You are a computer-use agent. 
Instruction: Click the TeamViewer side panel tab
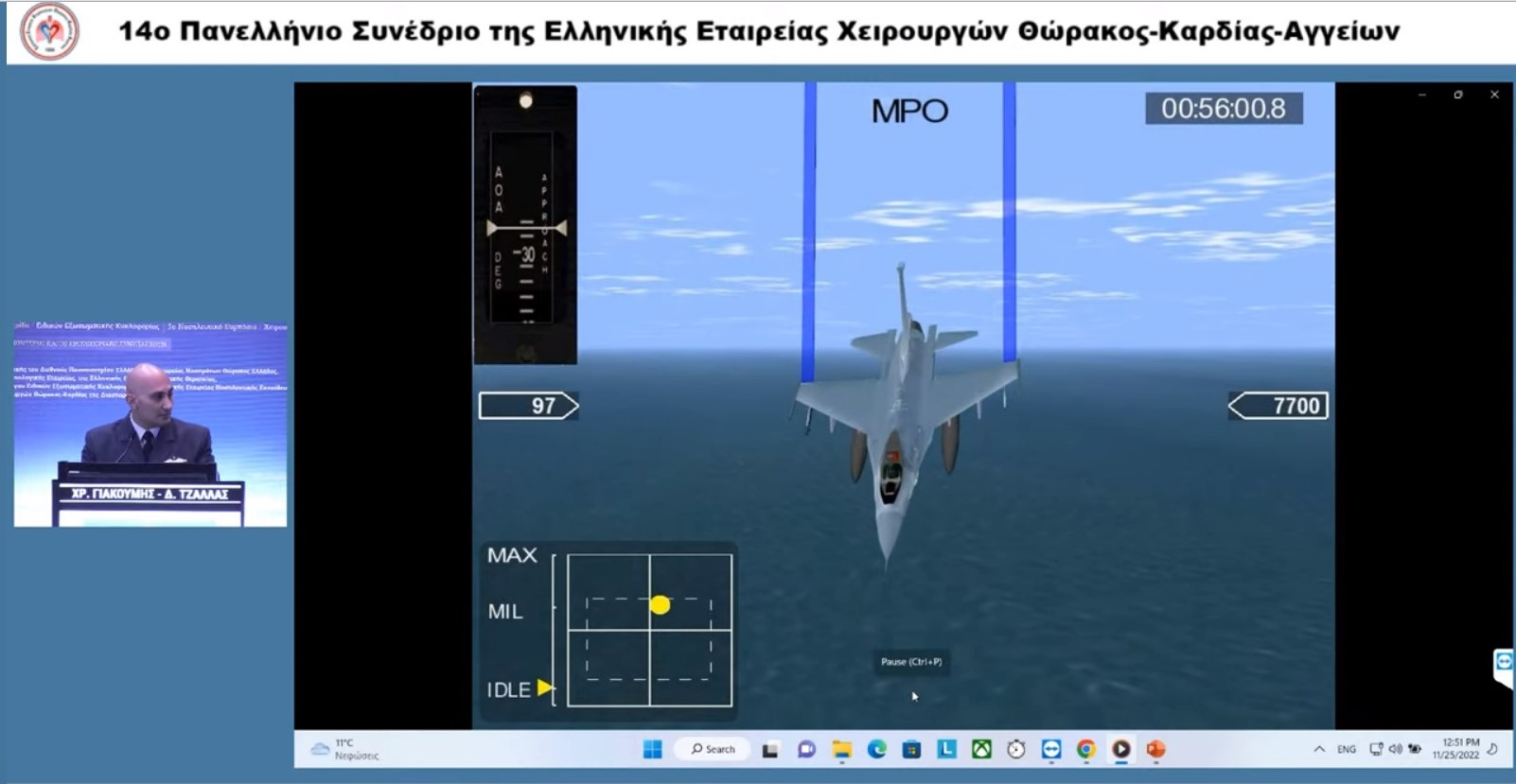coord(1503,665)
